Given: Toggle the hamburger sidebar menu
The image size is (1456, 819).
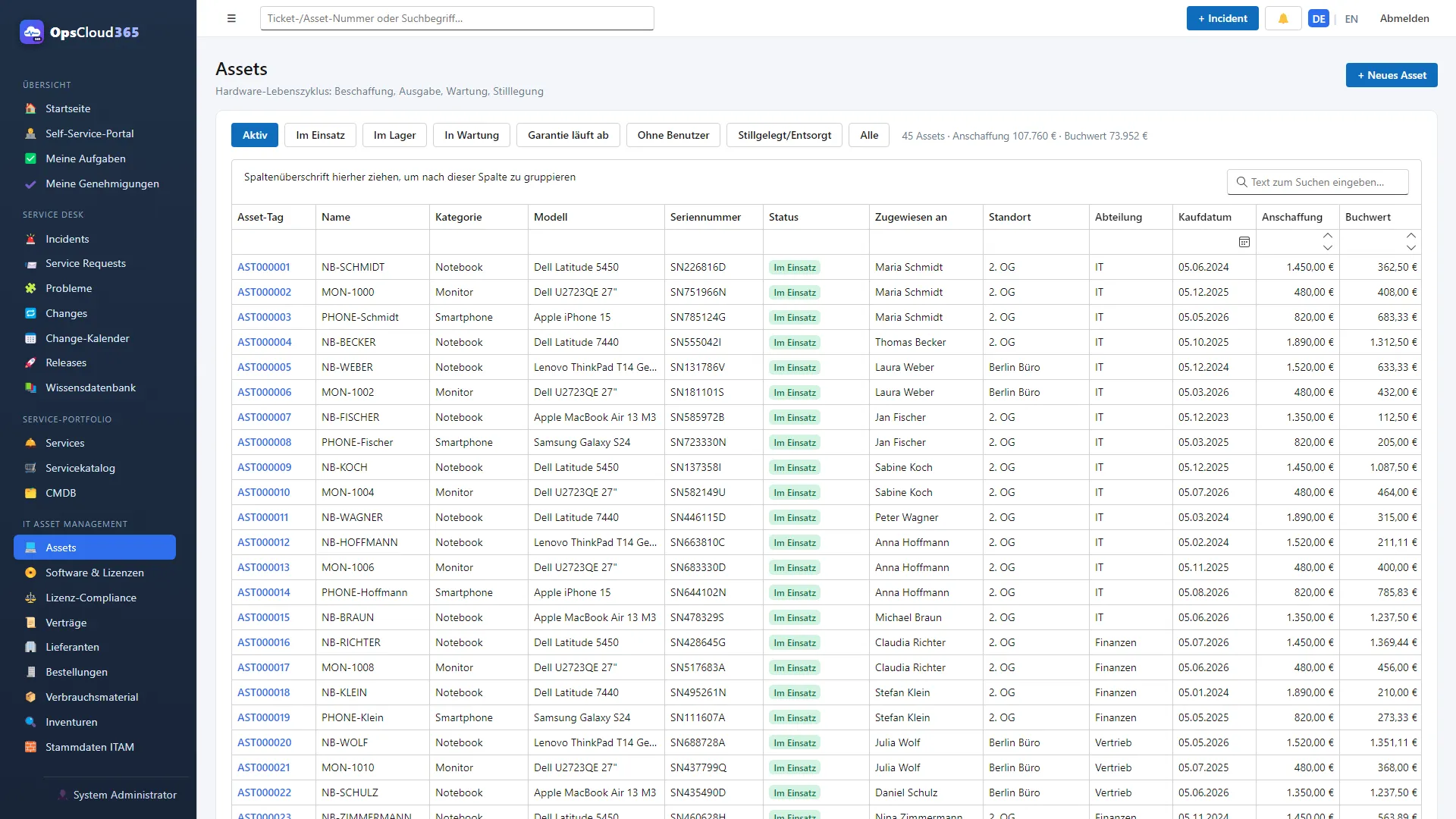Looking at the screenshot, I should (x=231, y=19).
